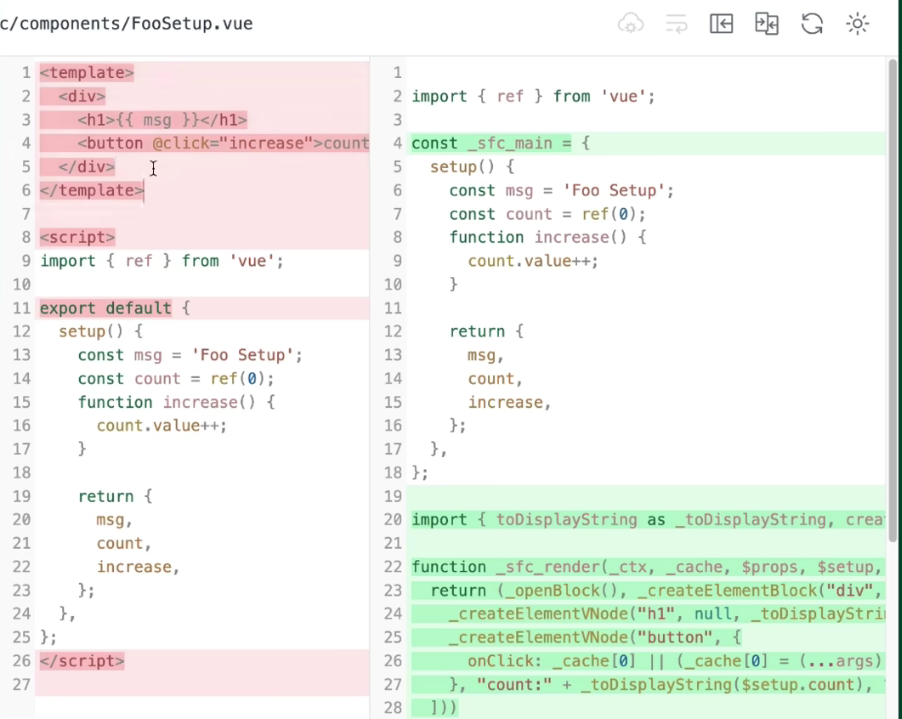
Task: Toggle the line-wrap icon in toolbar
Action: [676, 23]
